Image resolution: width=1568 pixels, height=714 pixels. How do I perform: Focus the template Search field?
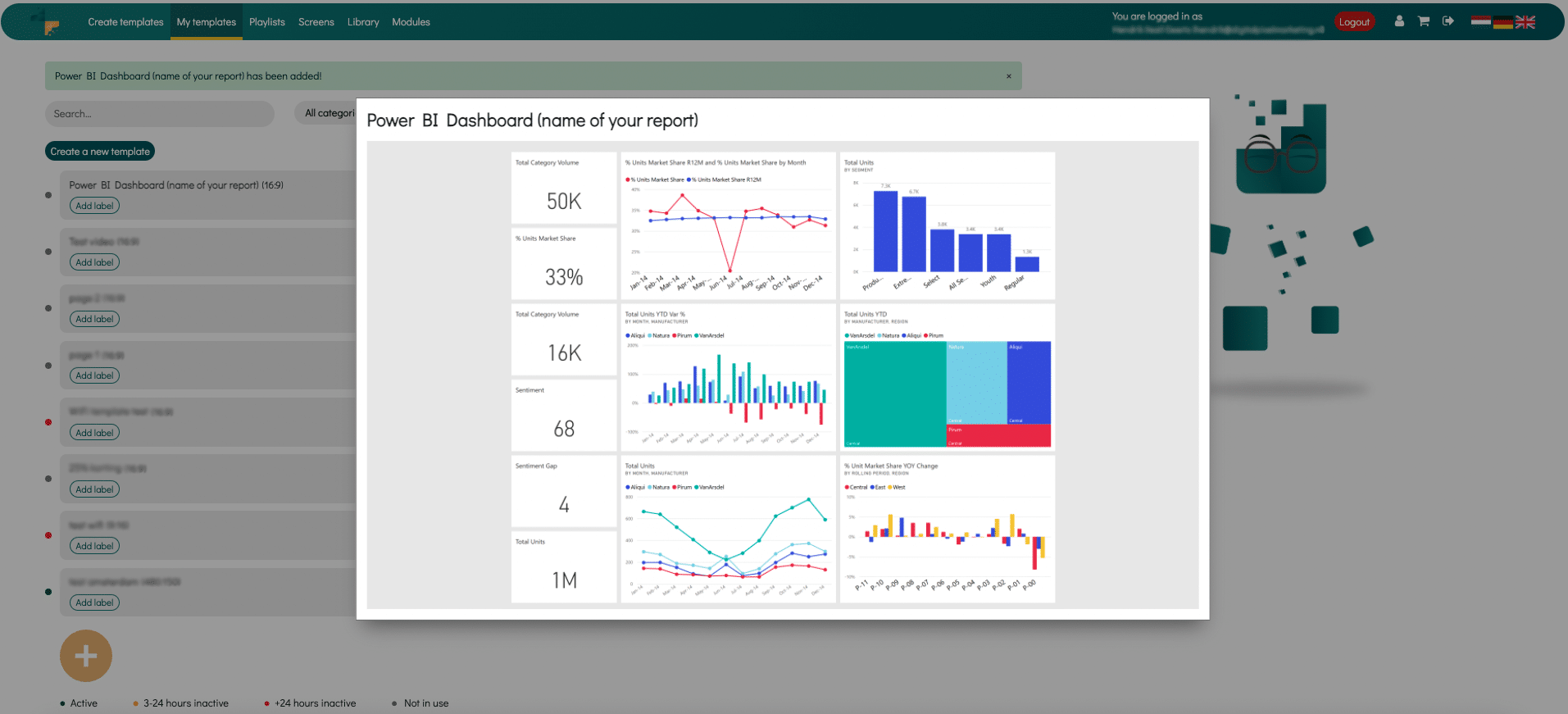(x=160, y=114)
